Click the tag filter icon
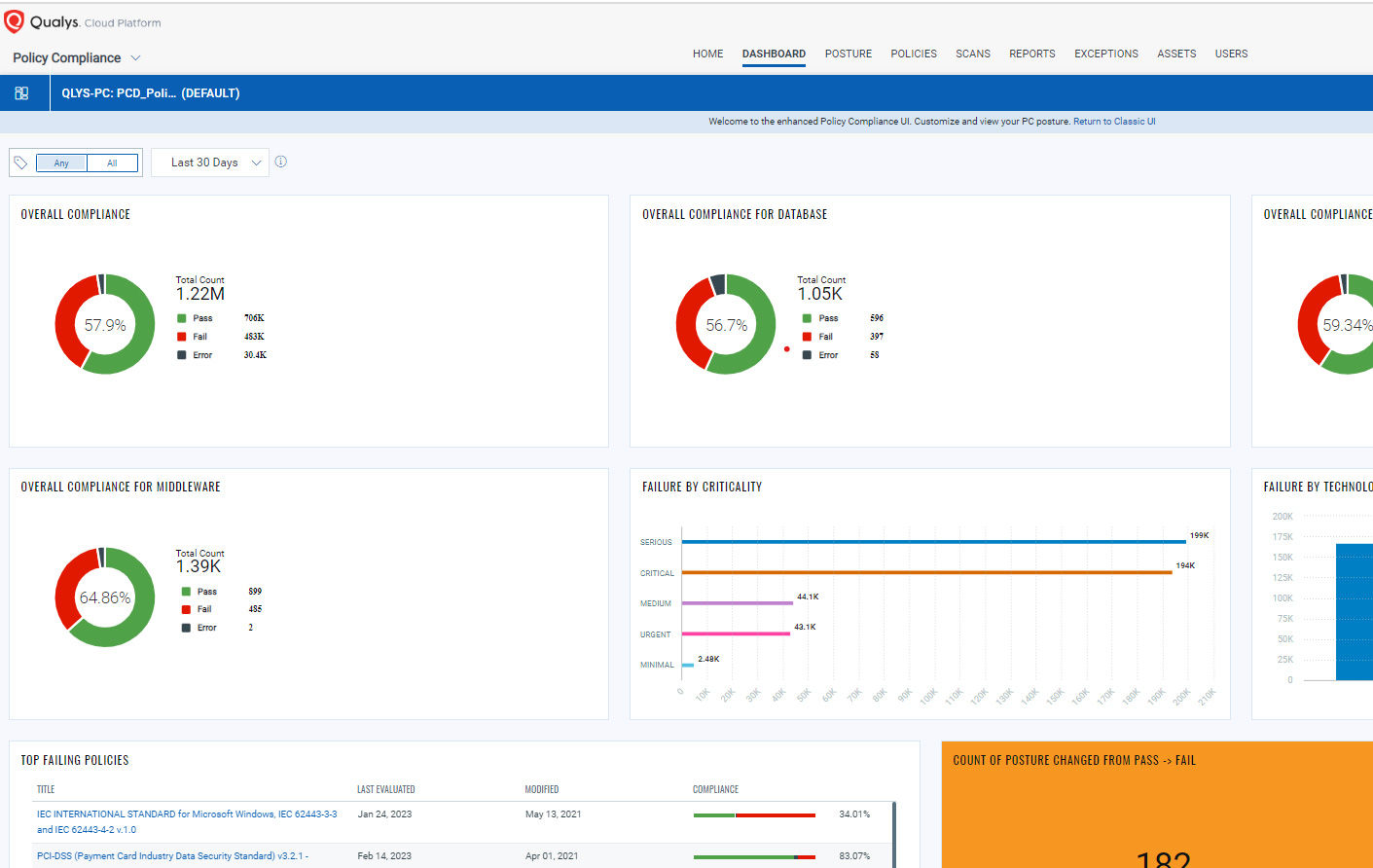Screen dimensions: 1373x868 click(20, 163)
